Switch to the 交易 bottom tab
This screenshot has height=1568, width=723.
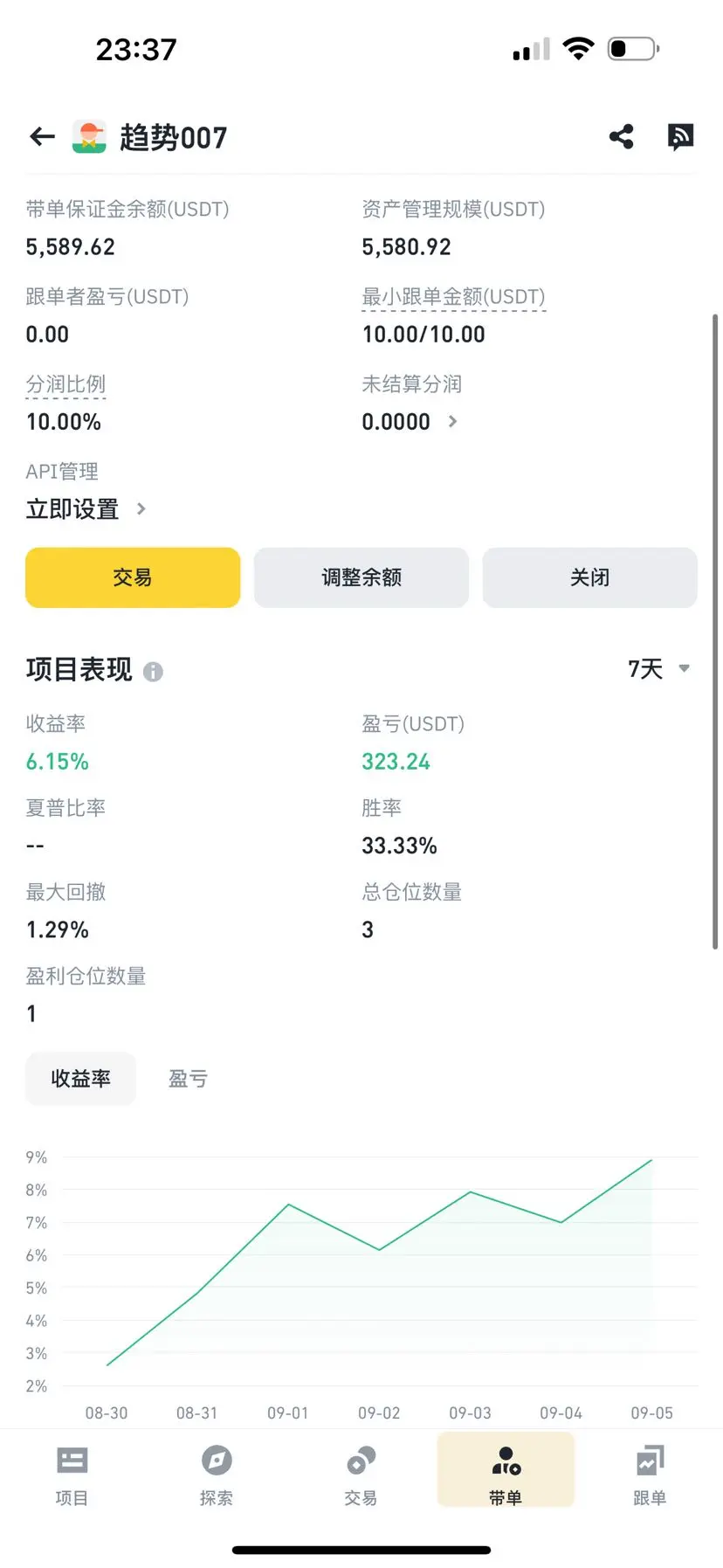pos(361,1475)
